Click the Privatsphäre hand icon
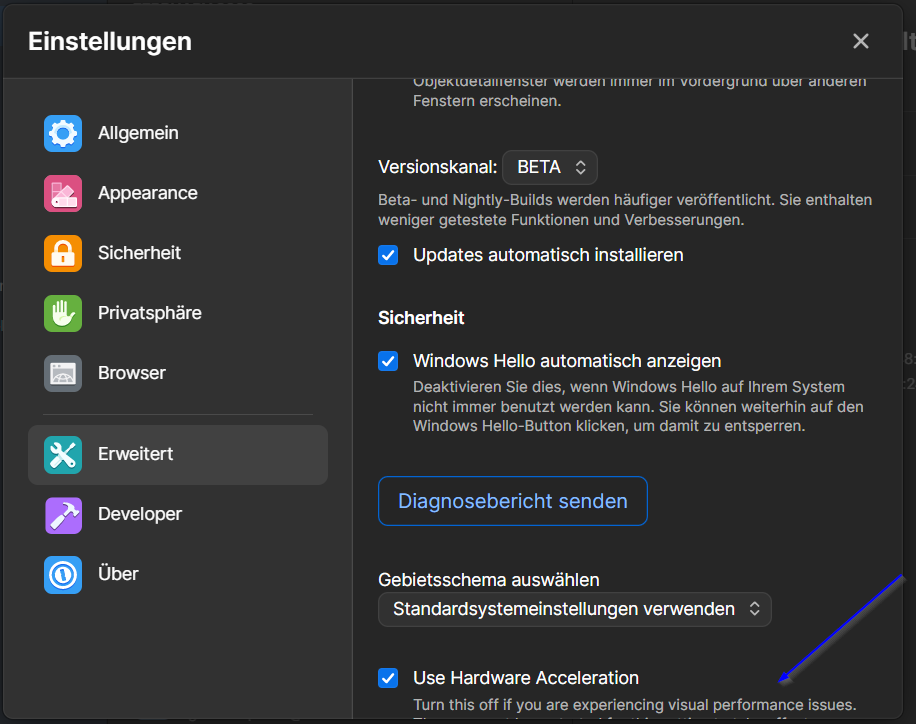 (x=63, y=313)
